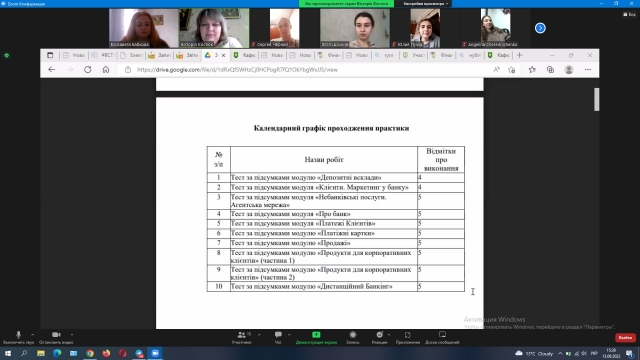Click the green screen viewing banner
Viewport: 640px width, 360px height.
click(347, 4)
